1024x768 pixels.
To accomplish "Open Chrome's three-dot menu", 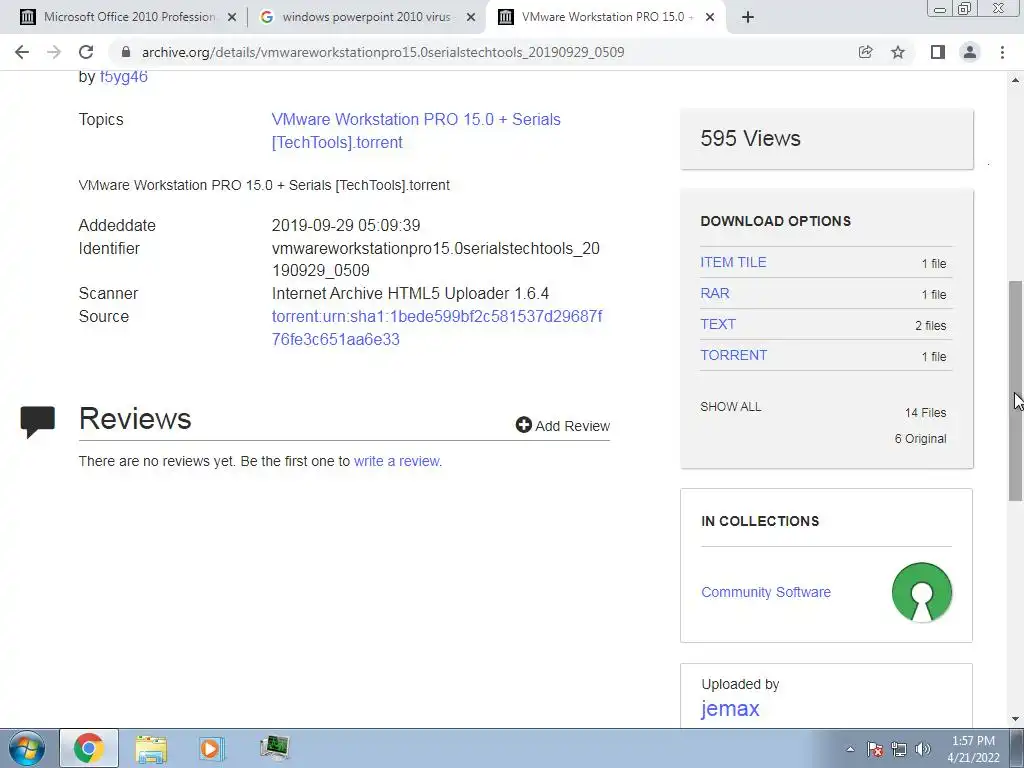I will [x=1002, y=52].
